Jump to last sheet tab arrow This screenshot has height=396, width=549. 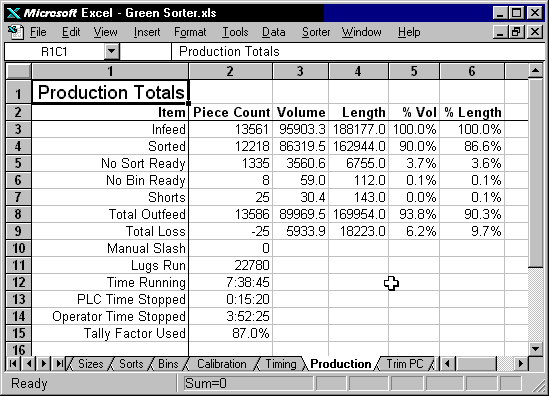click(x=59, y=364)
